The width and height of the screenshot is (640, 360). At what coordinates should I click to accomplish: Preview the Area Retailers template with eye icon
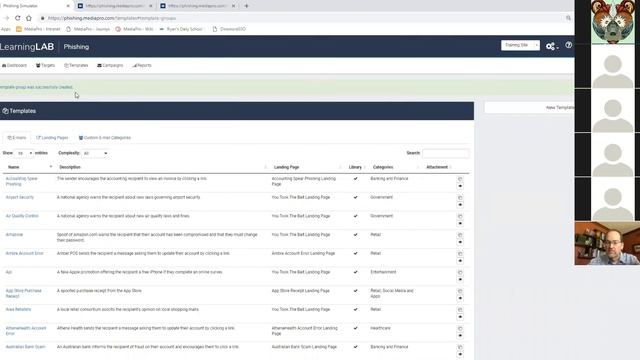(460, 317)
